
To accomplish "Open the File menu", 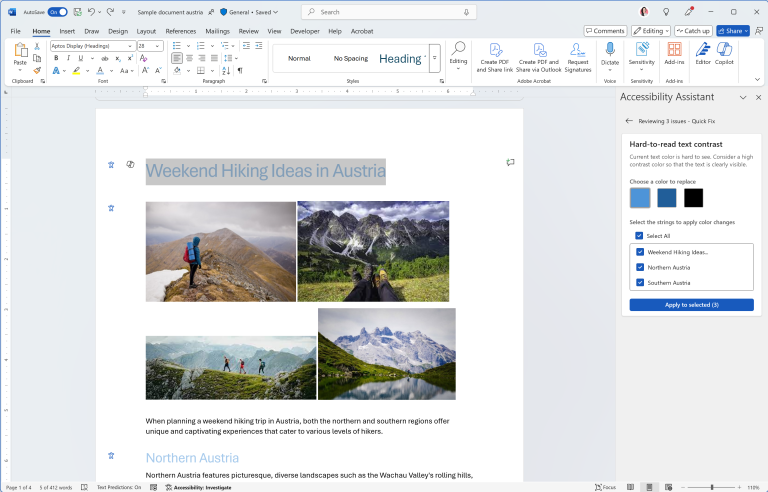I will pos(16,31).
